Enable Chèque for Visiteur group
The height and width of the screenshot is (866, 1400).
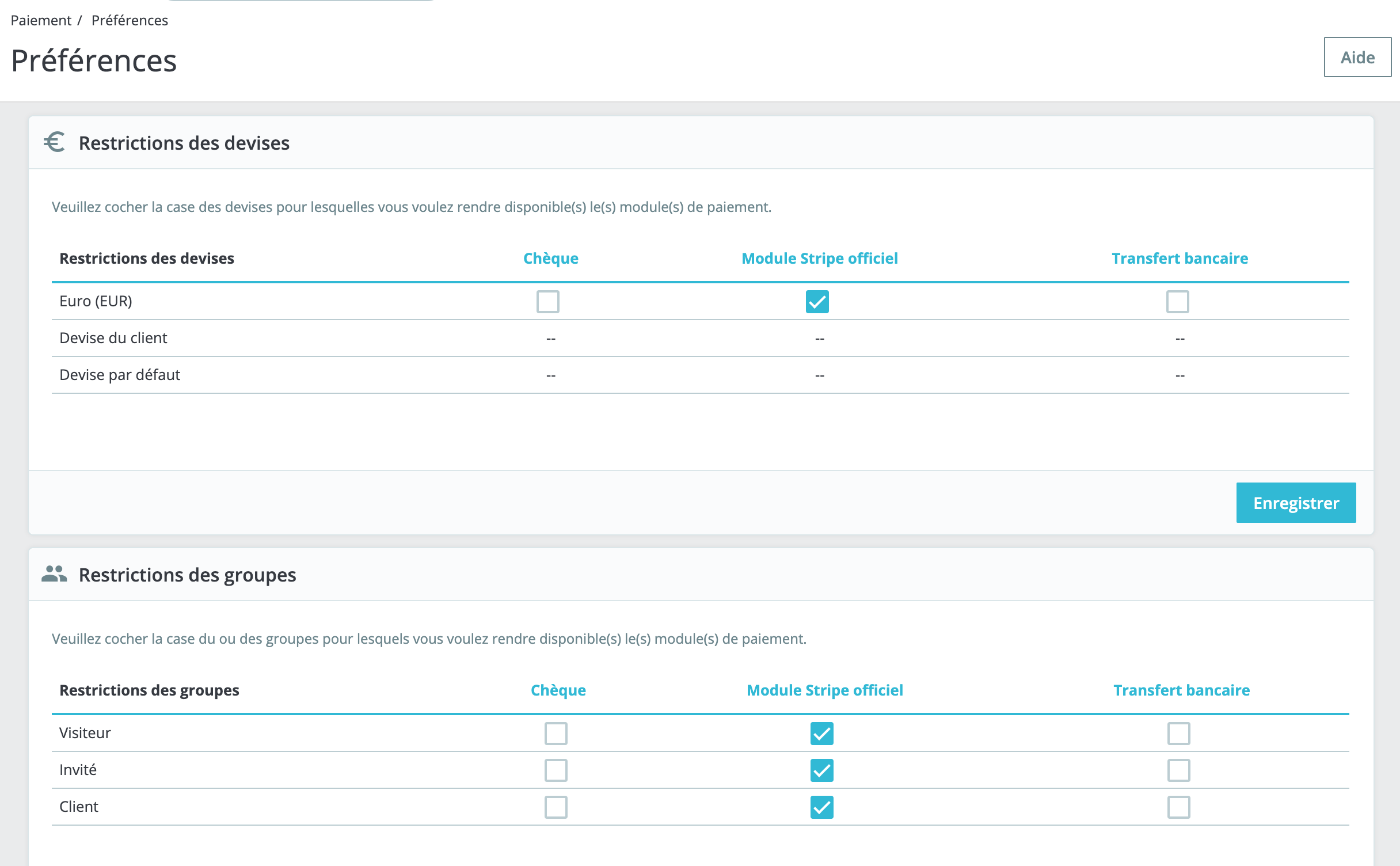(556, 734)
